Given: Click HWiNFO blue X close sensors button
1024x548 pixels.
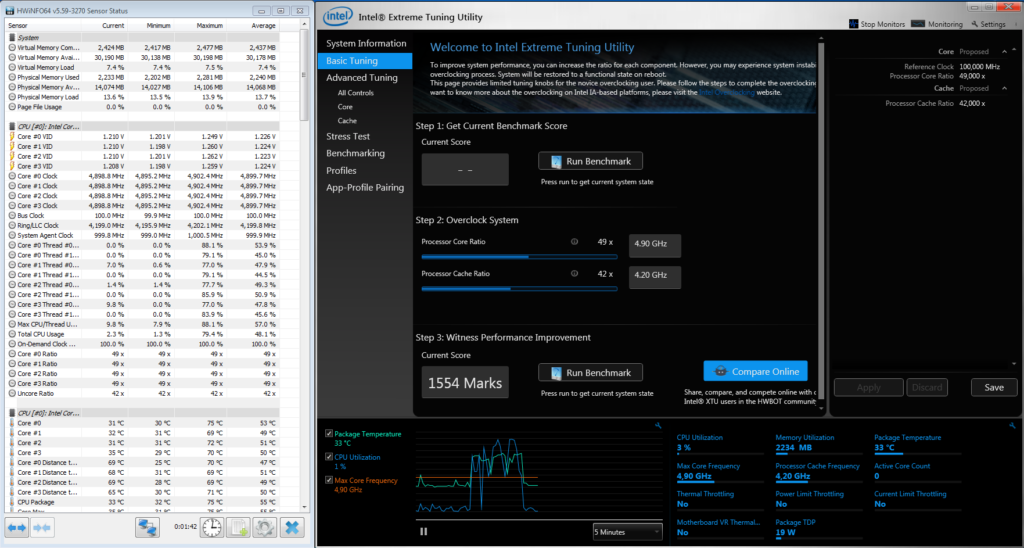Looking at the screenshot, I should tap(292, 527).
